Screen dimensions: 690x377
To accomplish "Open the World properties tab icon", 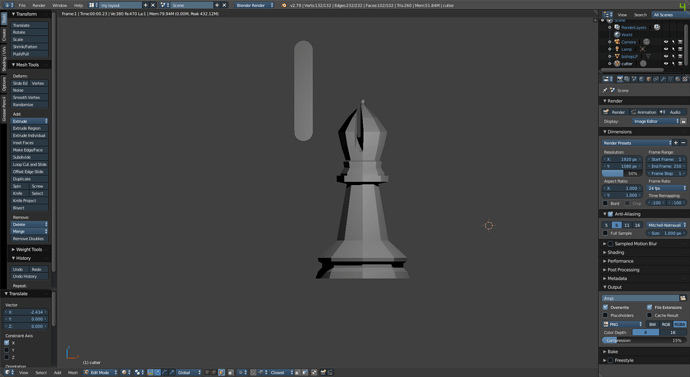I will click(642, 79).
